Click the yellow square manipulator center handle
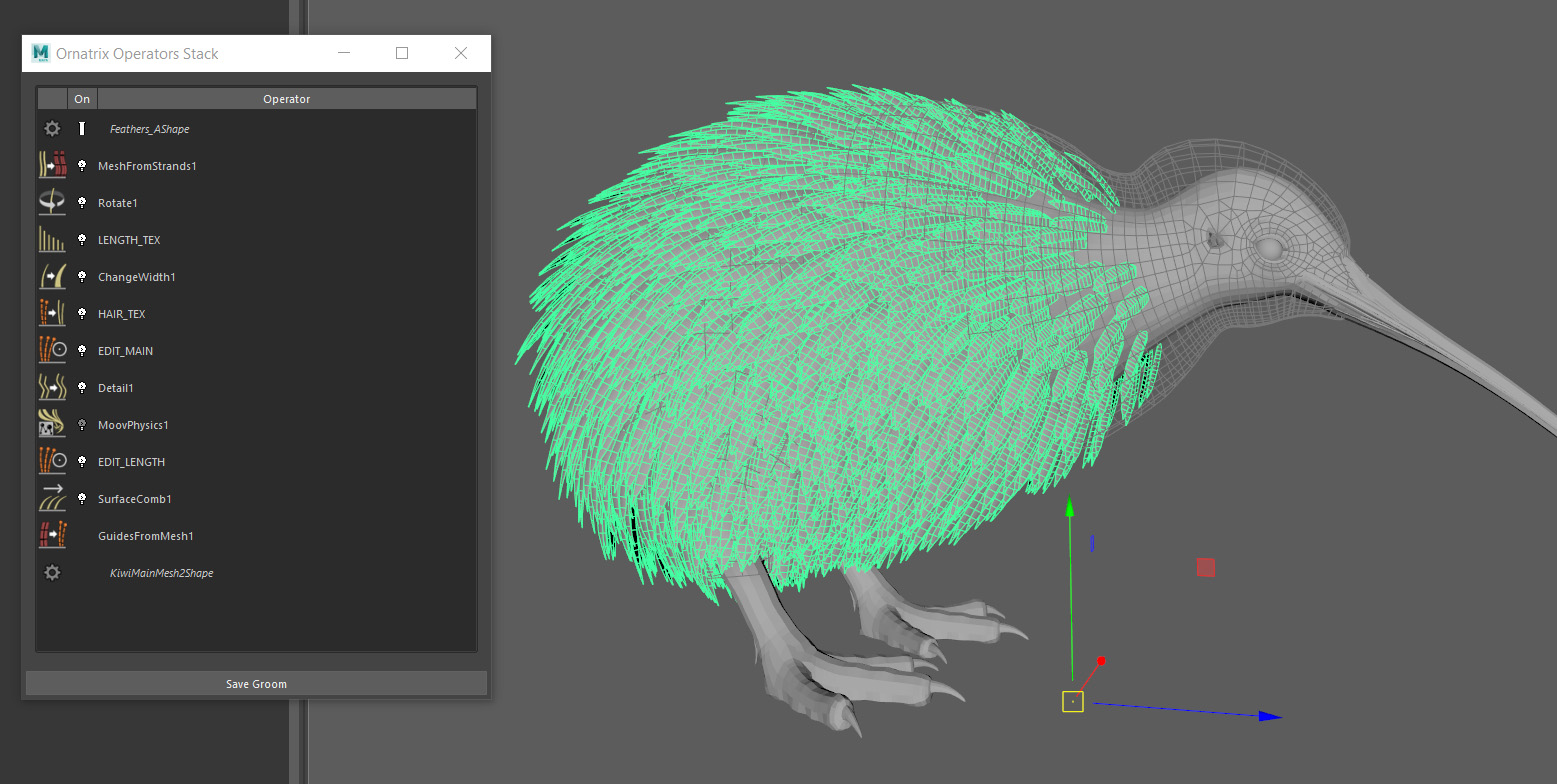1557x784 pixels. tap(1072, 701)
